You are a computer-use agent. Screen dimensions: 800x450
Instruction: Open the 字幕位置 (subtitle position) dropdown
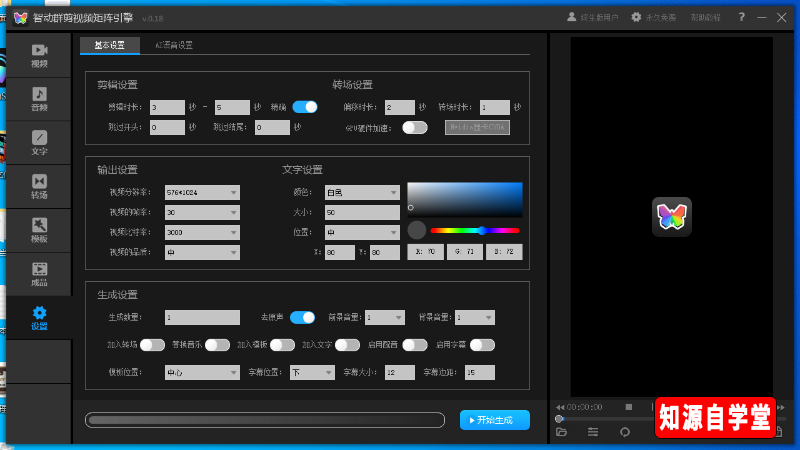coord(312,372)
